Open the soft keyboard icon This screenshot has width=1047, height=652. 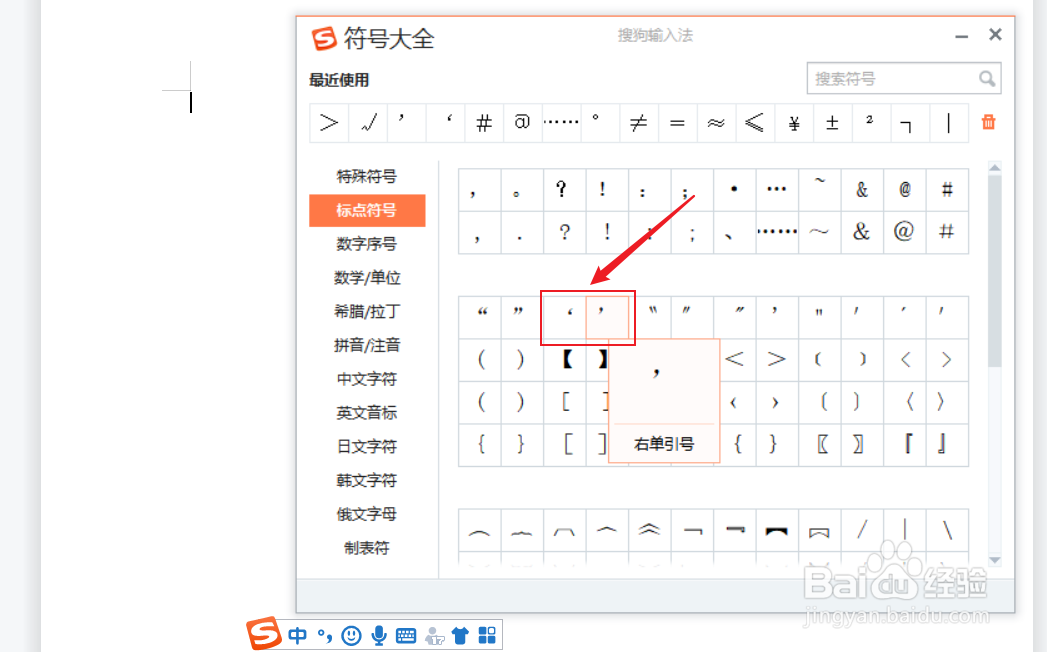point(405,635)
